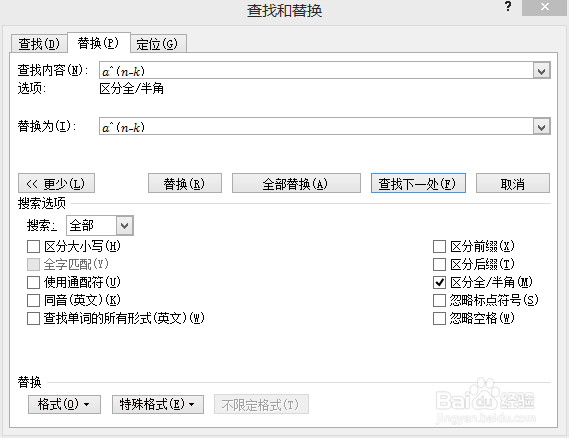
Task: Click 全部替换 button
Action: (296, 184)
